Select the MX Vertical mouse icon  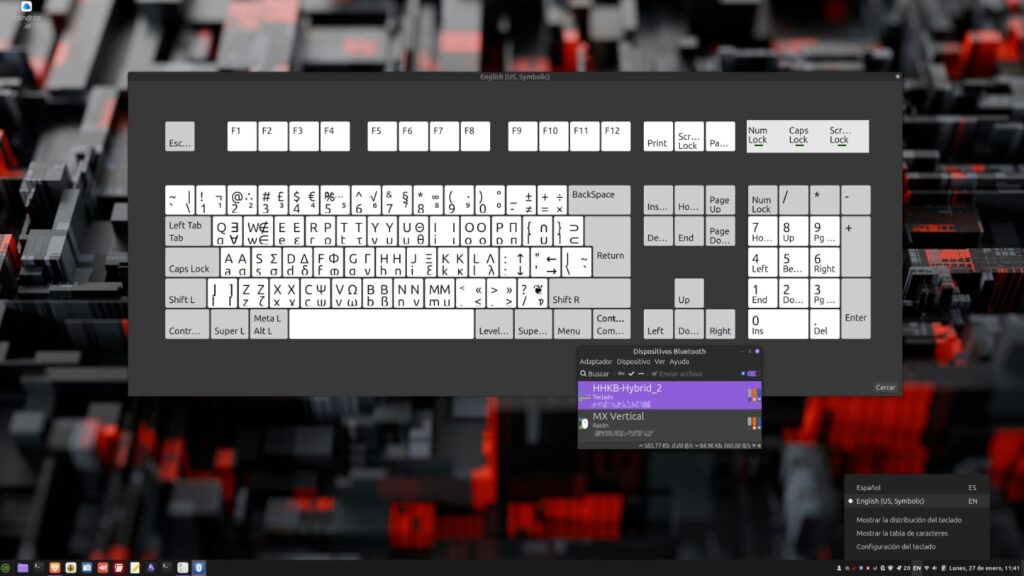click(x=584, y=423)
